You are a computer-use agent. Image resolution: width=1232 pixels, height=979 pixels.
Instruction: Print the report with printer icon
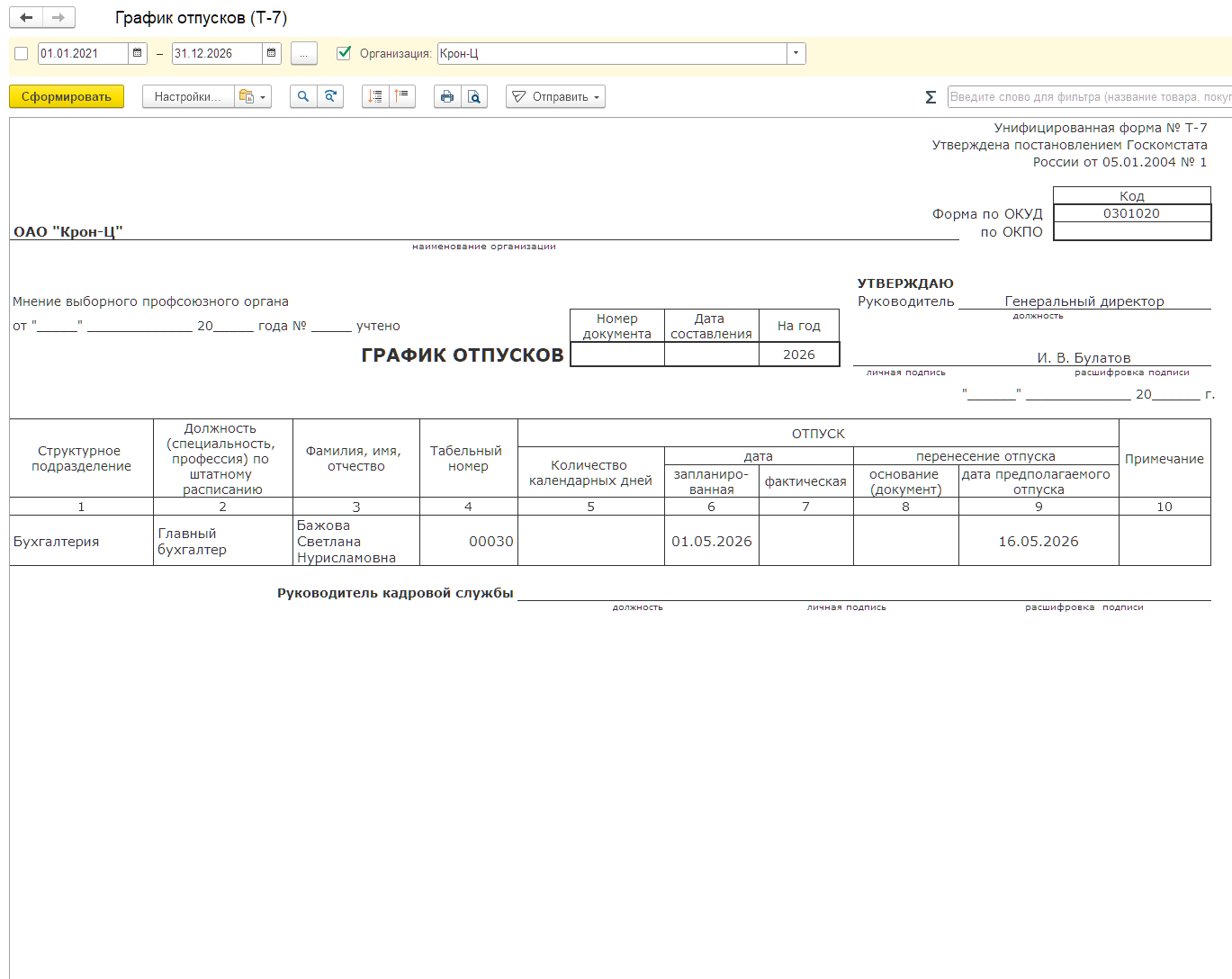pos(447,96)
